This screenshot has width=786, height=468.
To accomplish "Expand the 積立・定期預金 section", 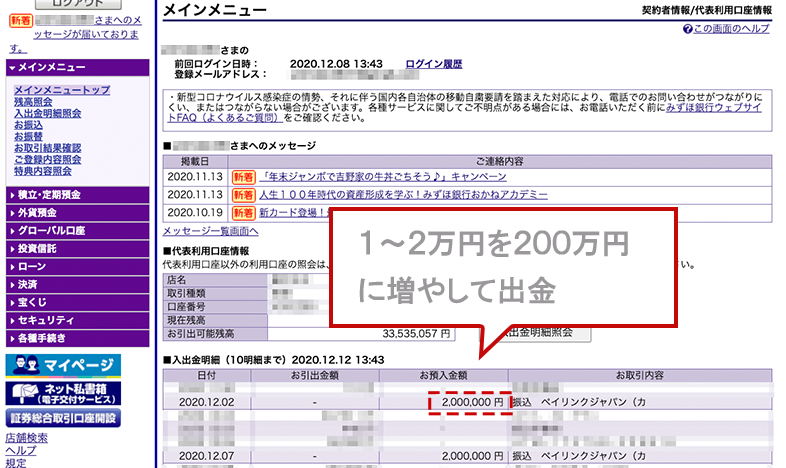I will [78, 195].
